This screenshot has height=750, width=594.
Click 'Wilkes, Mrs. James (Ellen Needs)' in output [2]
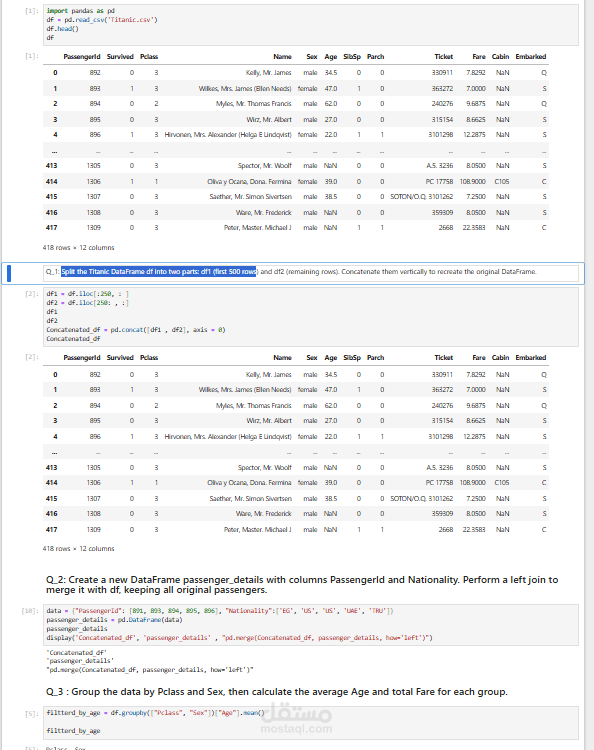coord(245,390)
